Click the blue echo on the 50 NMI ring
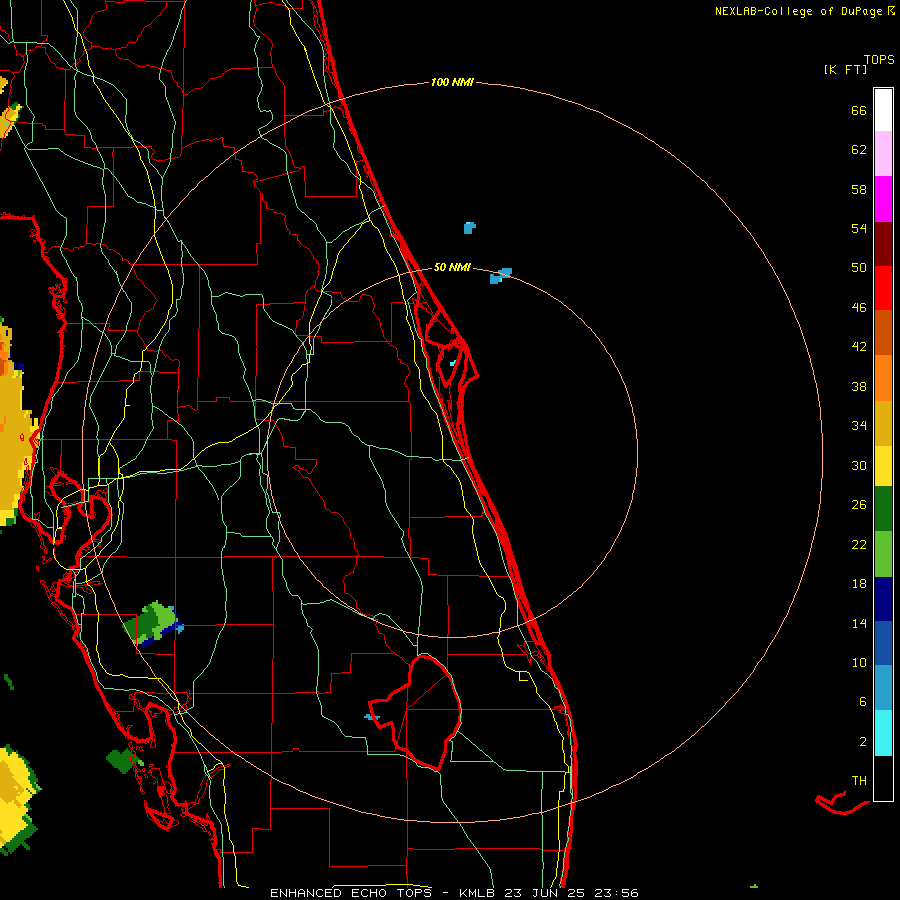900x900 pixels. click(501, 276)
